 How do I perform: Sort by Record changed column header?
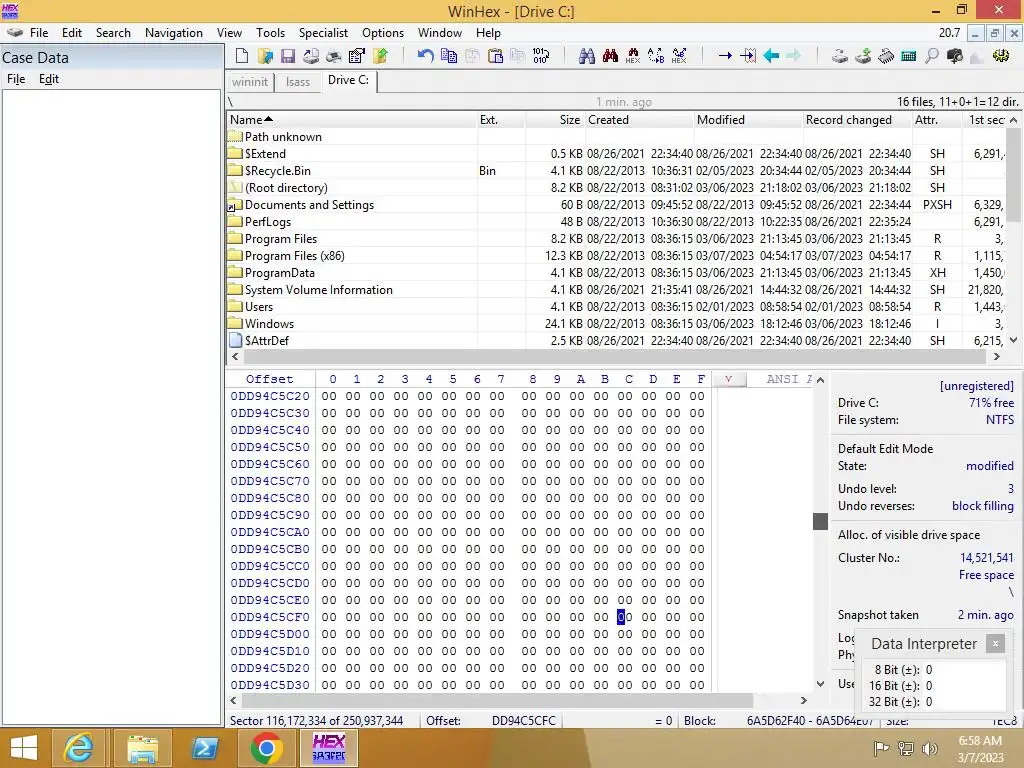tap(857, 120)
